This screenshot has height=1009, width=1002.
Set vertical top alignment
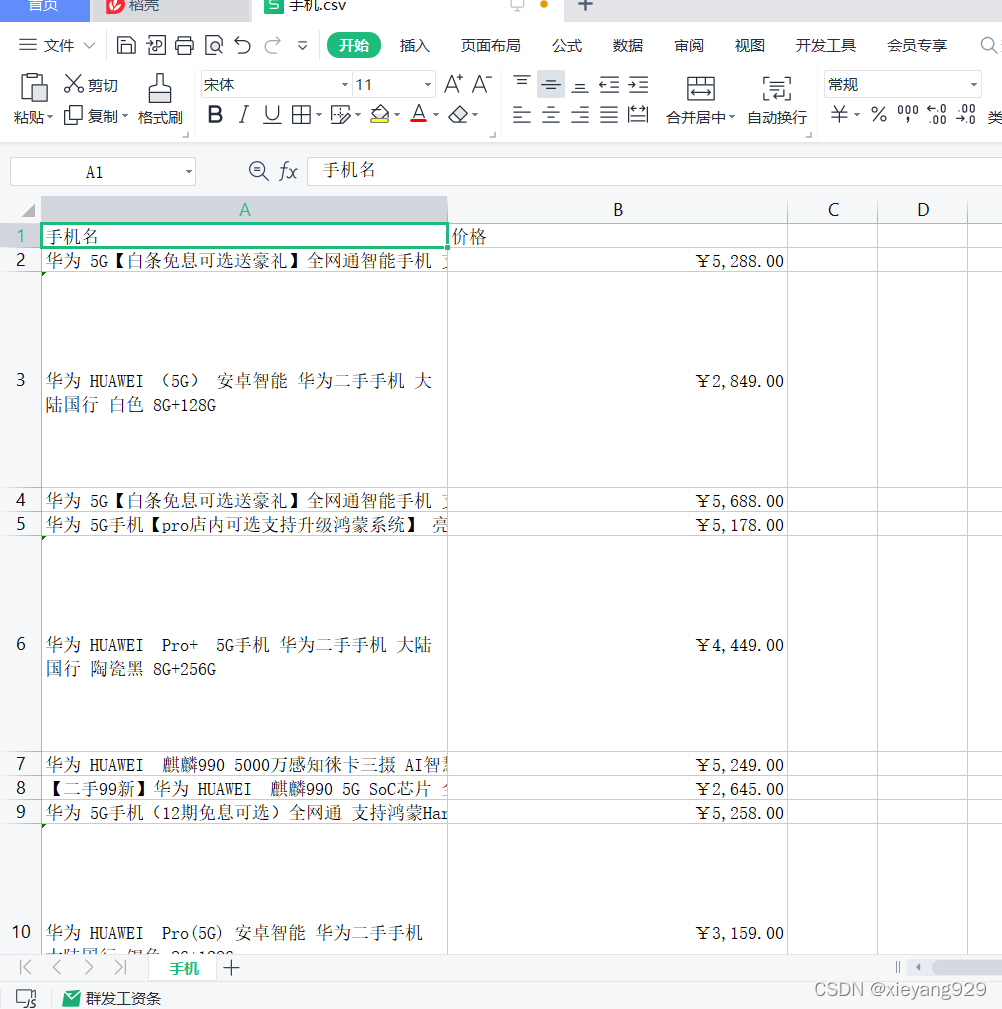pos(521,84)
